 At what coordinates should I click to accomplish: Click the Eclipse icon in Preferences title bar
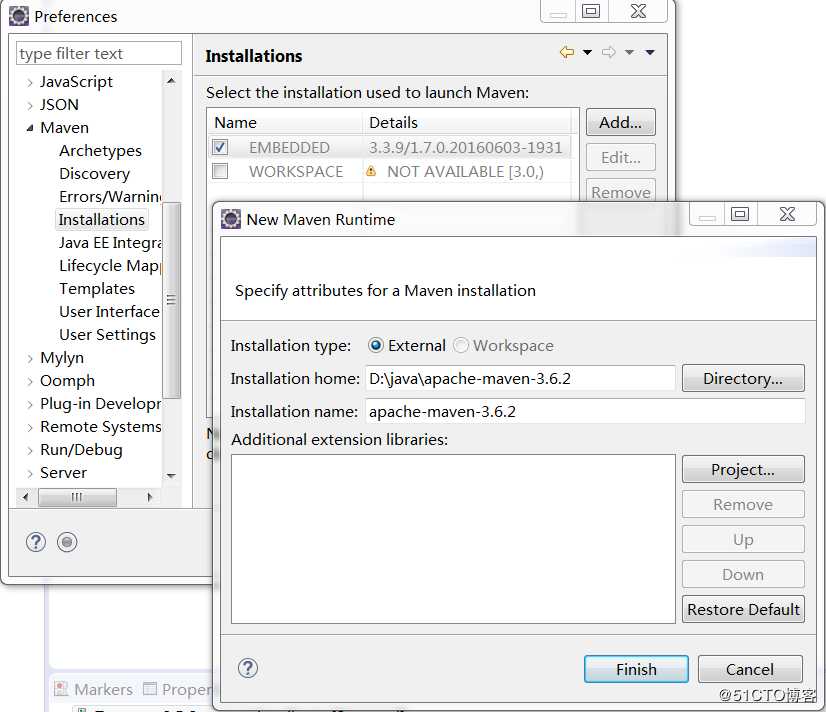click(x=19, y=16)
